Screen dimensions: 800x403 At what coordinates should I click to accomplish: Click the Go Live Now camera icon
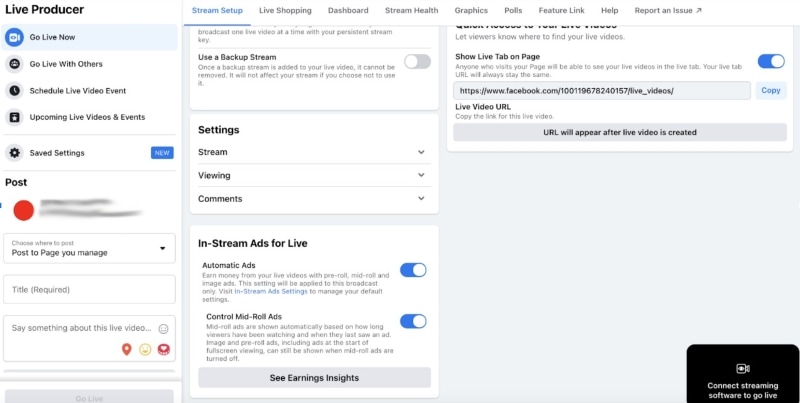click(x=15, y=37)
